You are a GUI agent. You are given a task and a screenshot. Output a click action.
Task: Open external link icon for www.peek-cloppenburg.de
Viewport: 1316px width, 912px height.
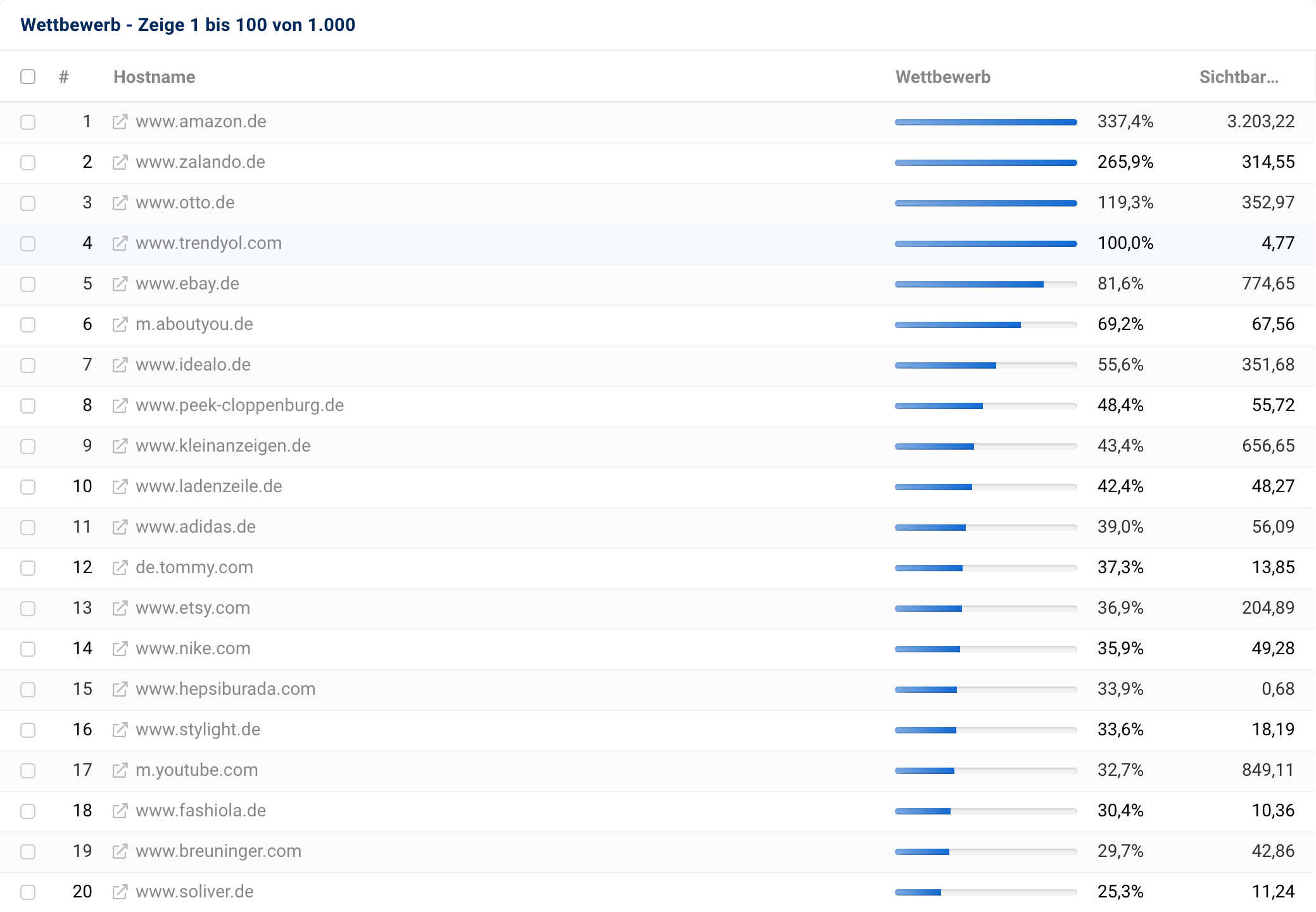pyautogui.click(x=120, y=405)
